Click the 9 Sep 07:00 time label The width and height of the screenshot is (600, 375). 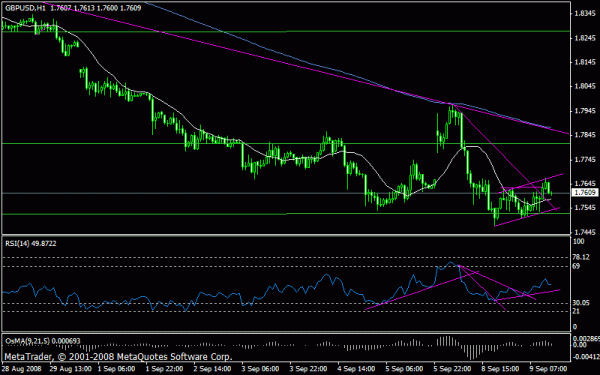point(548,369)
